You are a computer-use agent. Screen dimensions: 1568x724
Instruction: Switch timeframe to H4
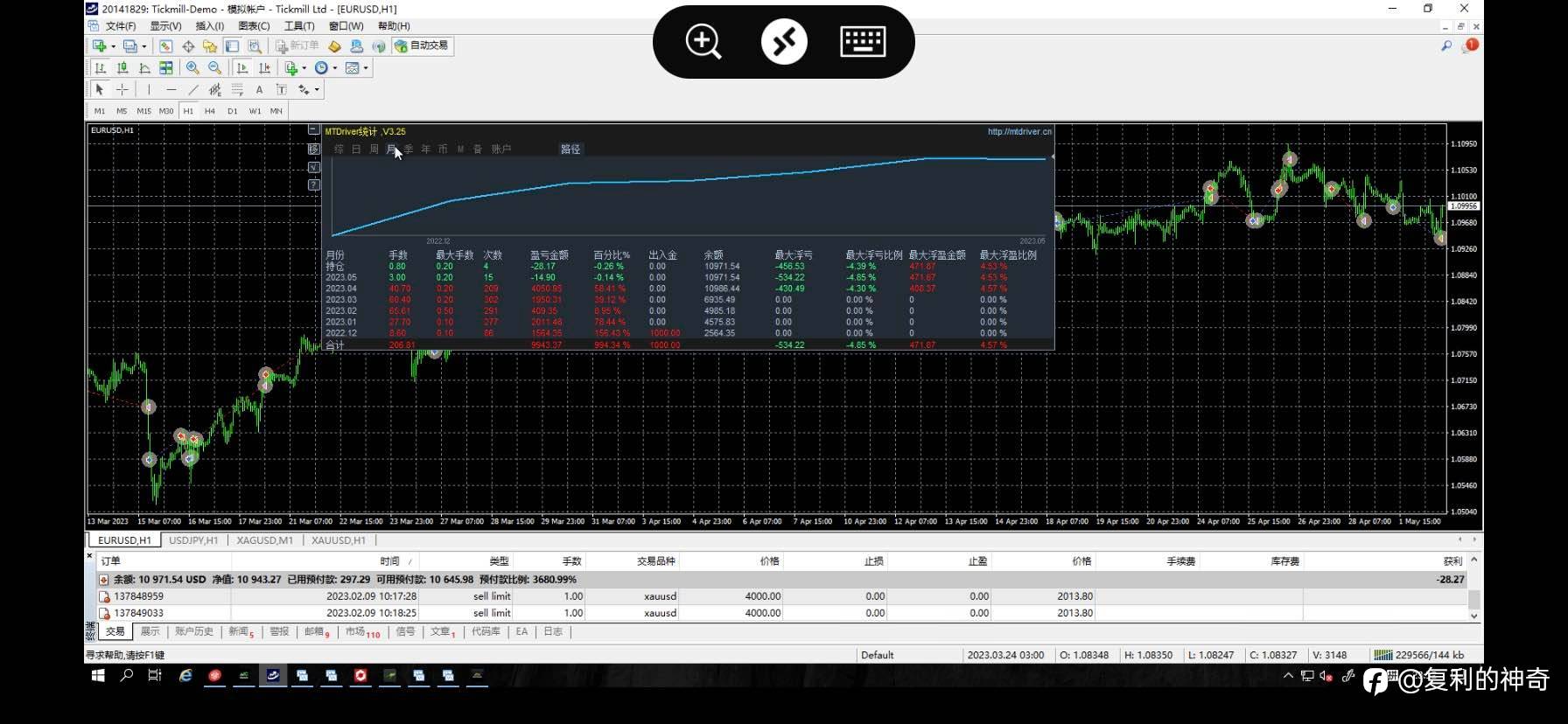click(x=209, y=111)
